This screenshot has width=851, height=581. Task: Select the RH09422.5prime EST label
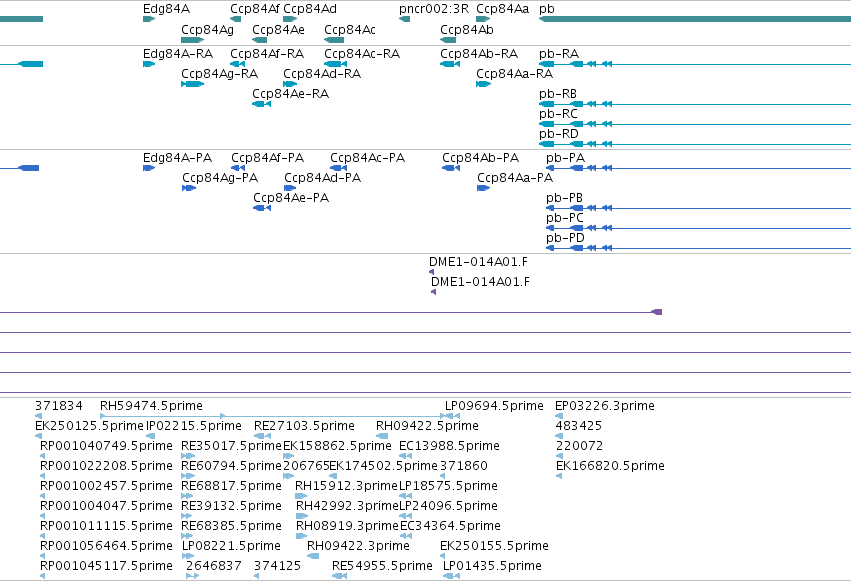(x=427, y=426)
